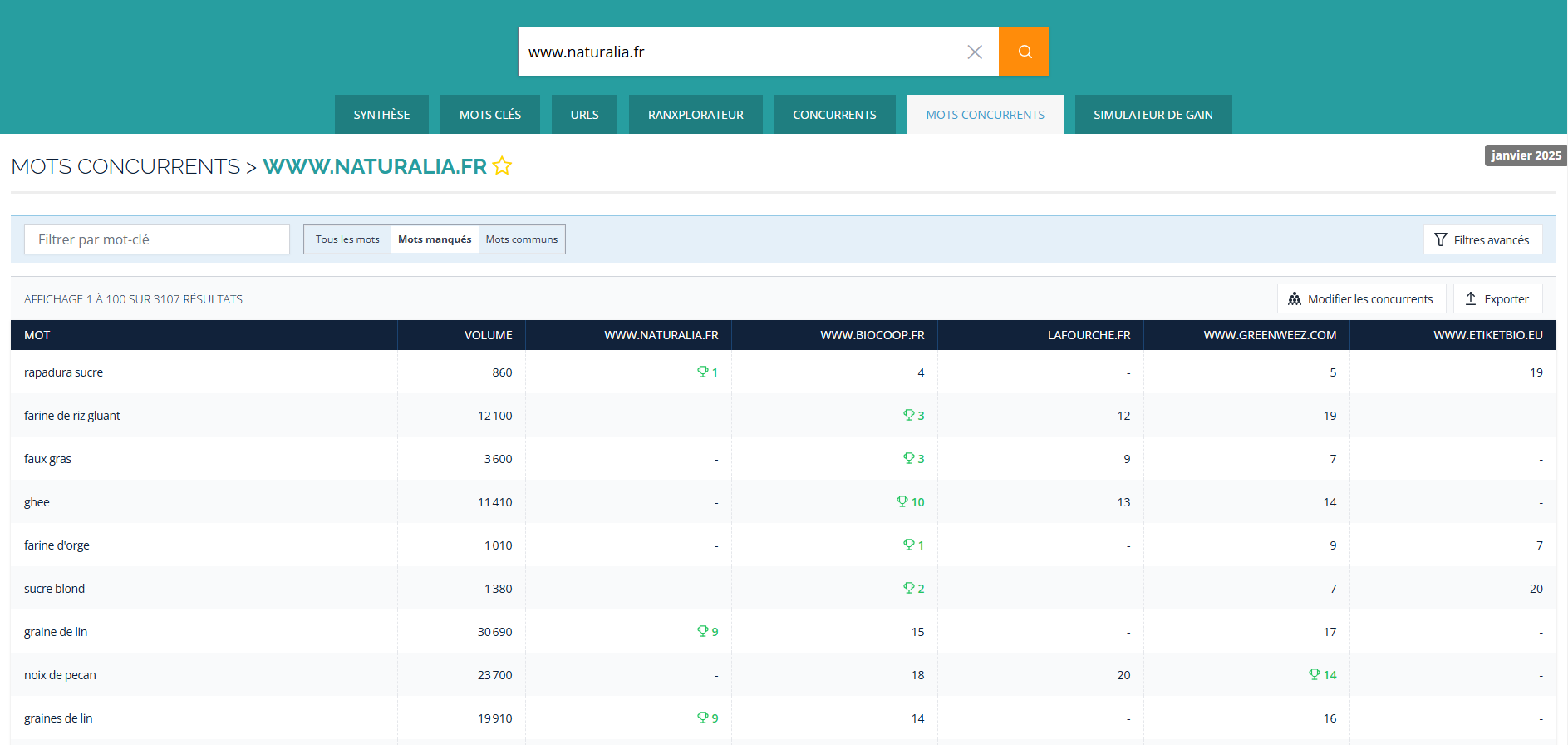Click the WWW.NATURALIA.FR title link
This screenshot has width=1568, height=745.
(375, 166)
